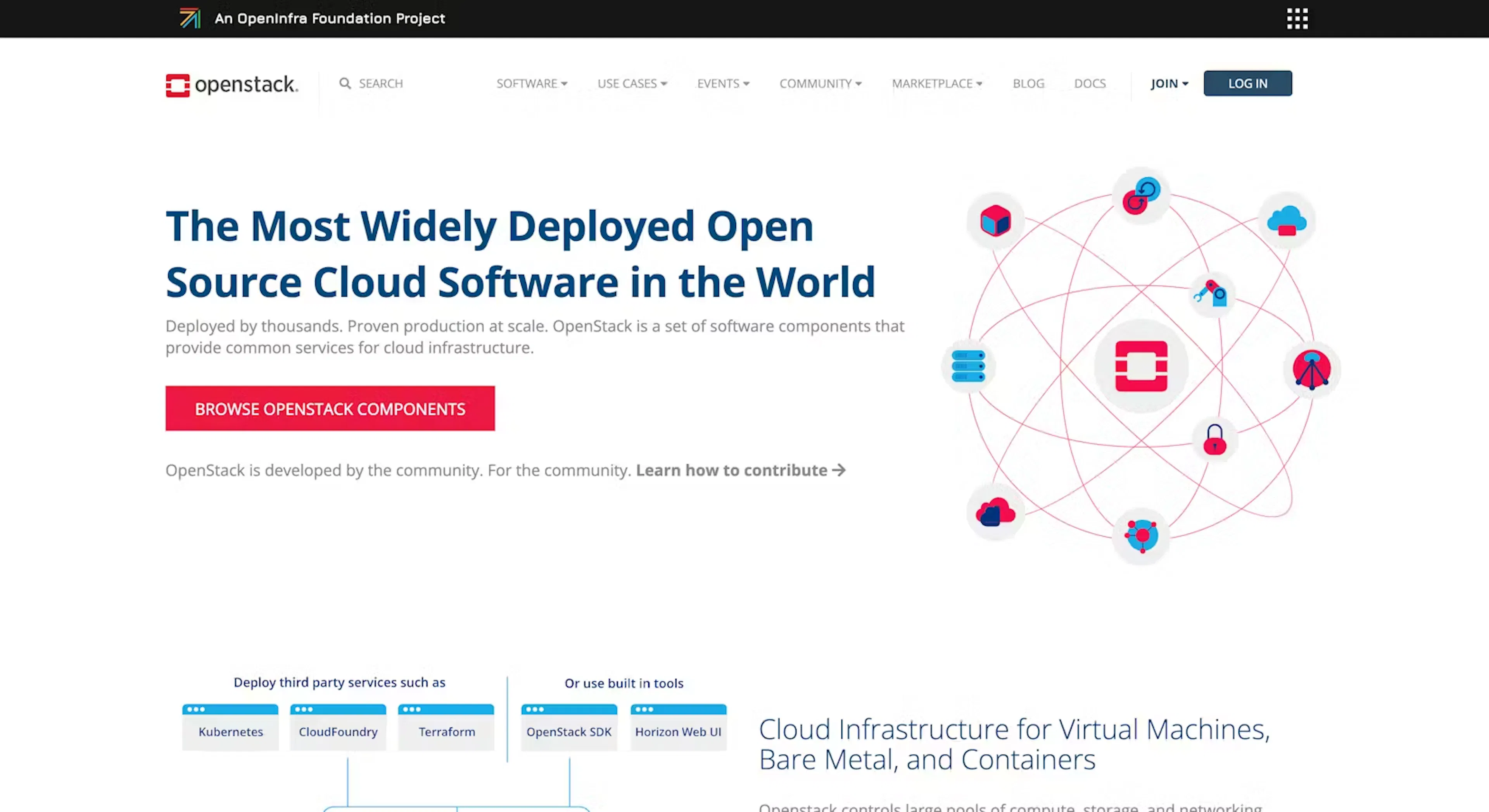Click the OpenInfra apps grid icon
1489x812 pixels.
click(x=1297, y=19)
